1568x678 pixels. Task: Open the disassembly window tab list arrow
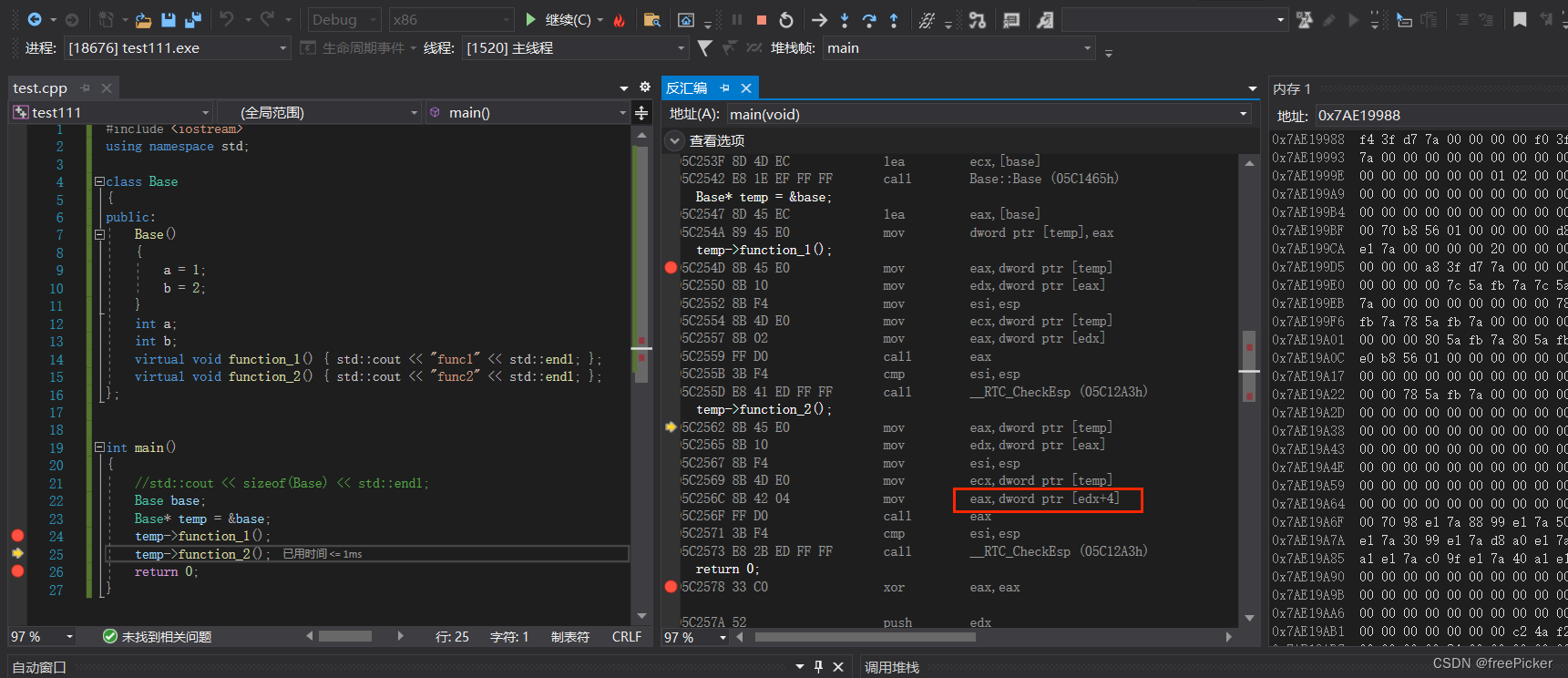point(1253,88)
